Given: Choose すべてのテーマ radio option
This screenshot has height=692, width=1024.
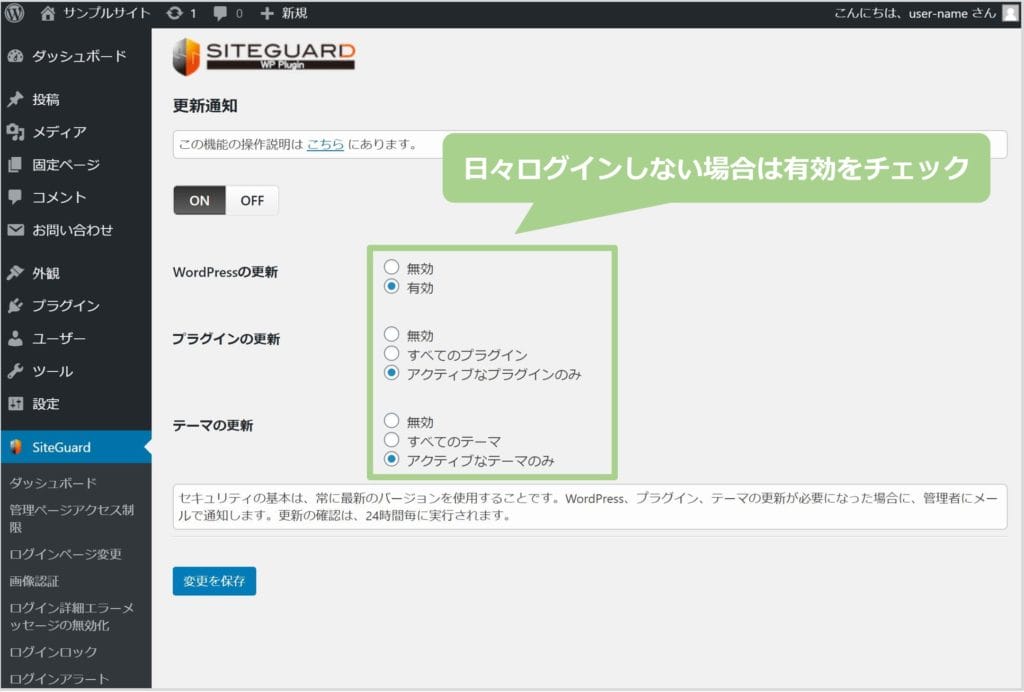Looking at the screenshot, I should click(391, 441).
